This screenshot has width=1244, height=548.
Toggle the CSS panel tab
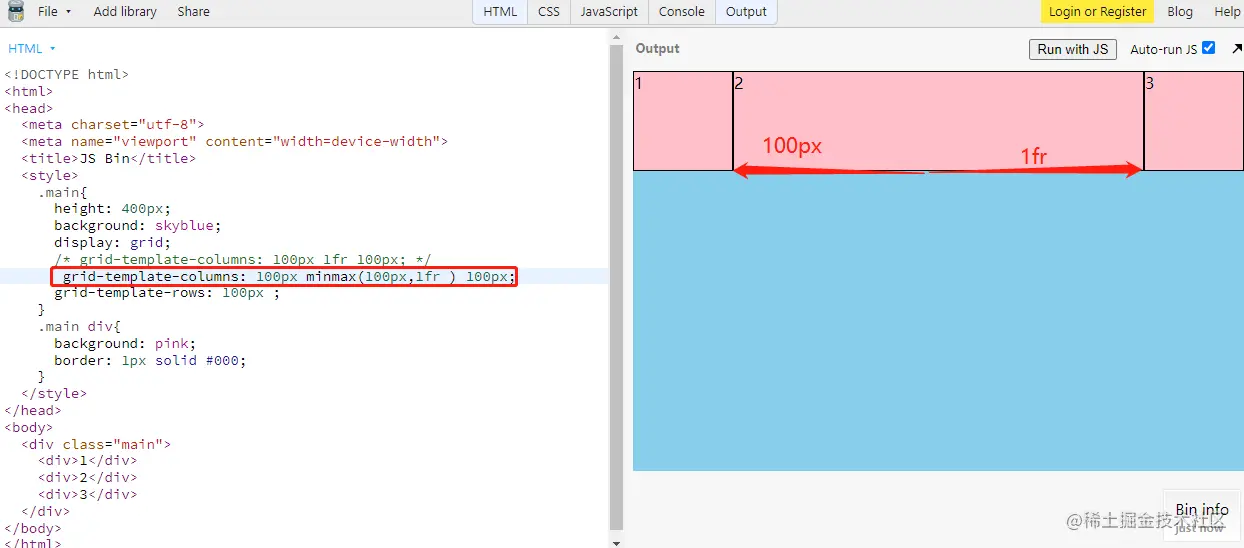click(549, 12)
